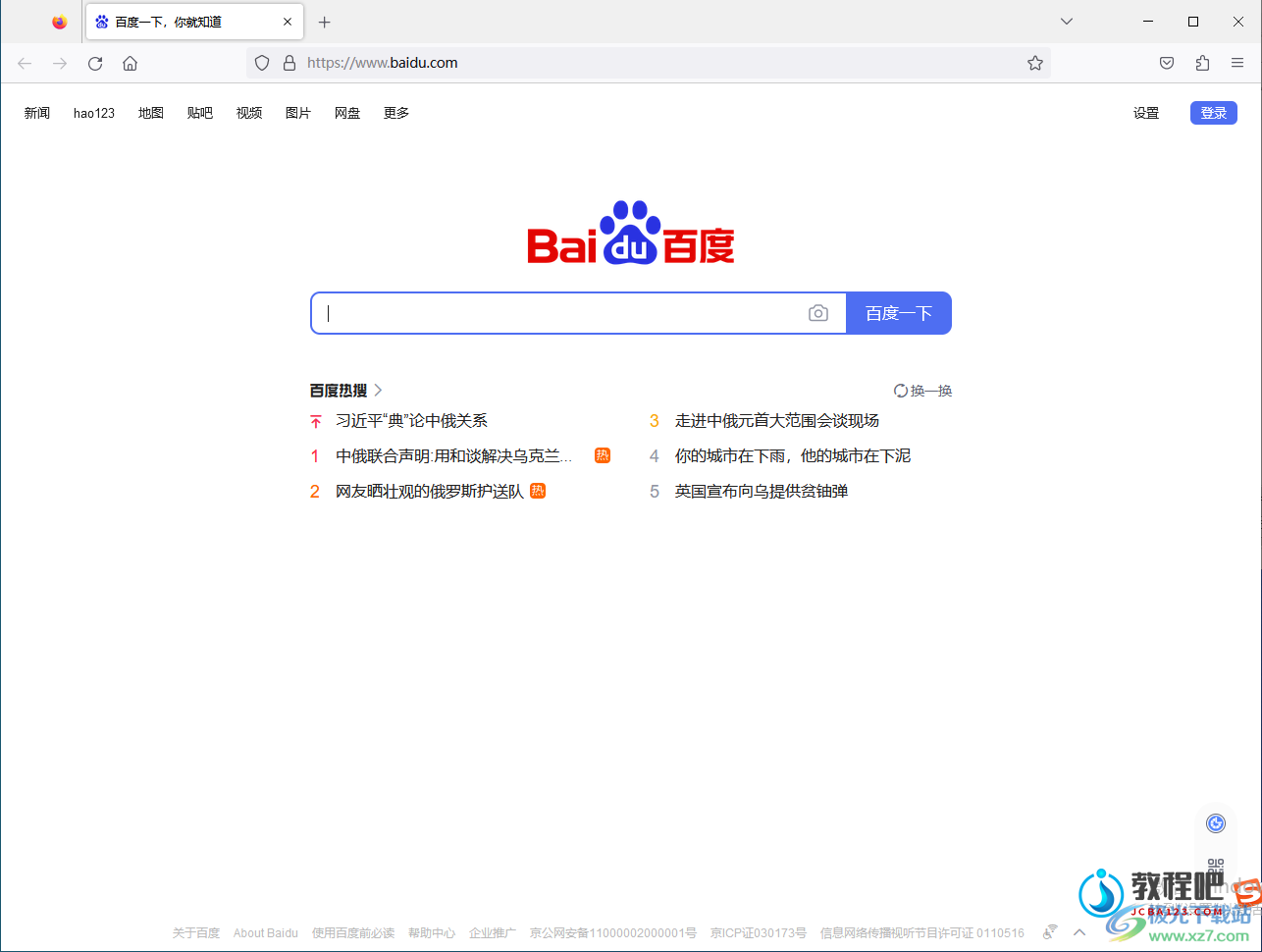Open the 设置 settings menu
The image size is (1262, 952).
(1146, 113)
